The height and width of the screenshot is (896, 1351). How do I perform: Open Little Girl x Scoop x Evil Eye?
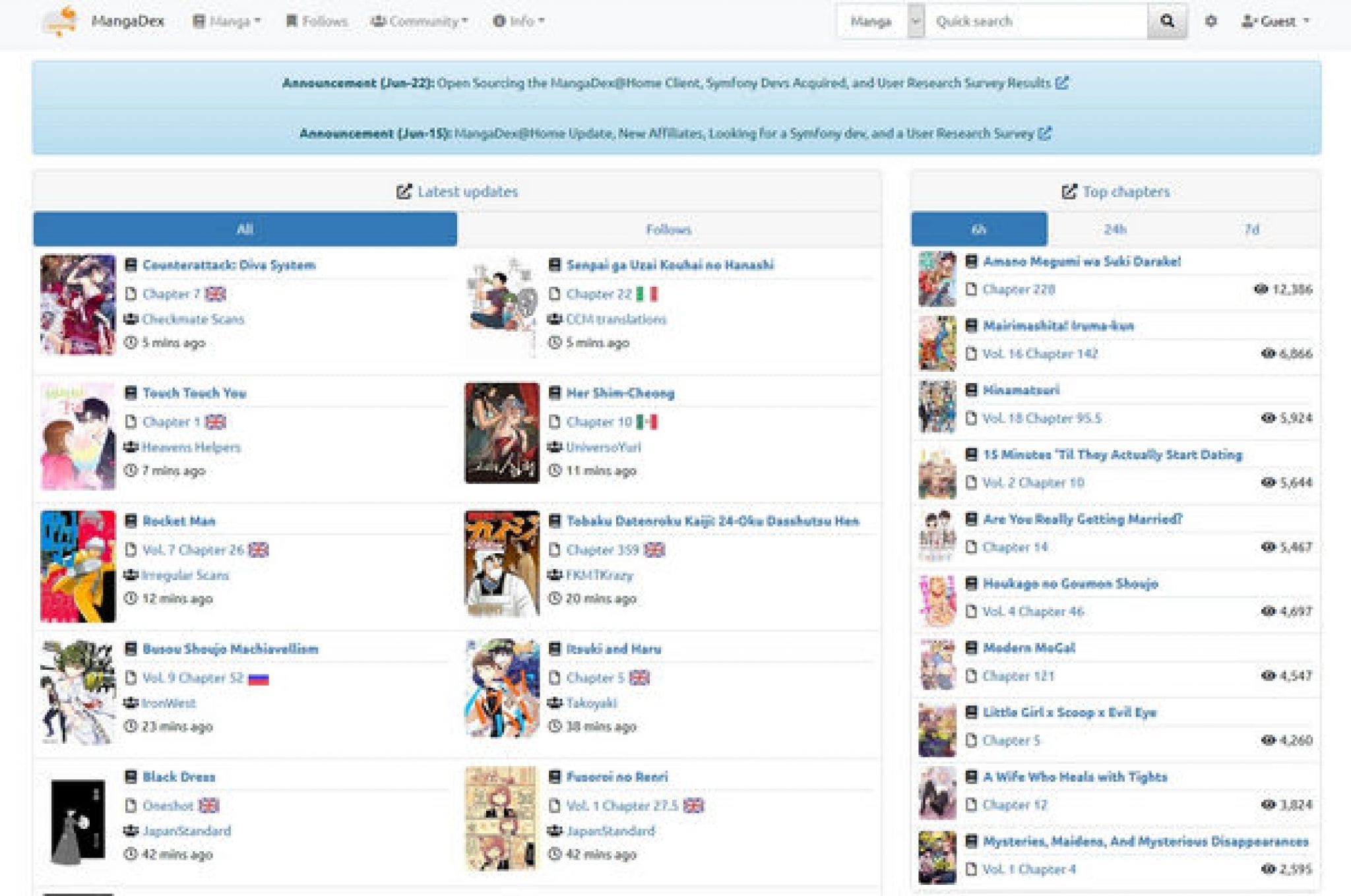click(1069, 712)
